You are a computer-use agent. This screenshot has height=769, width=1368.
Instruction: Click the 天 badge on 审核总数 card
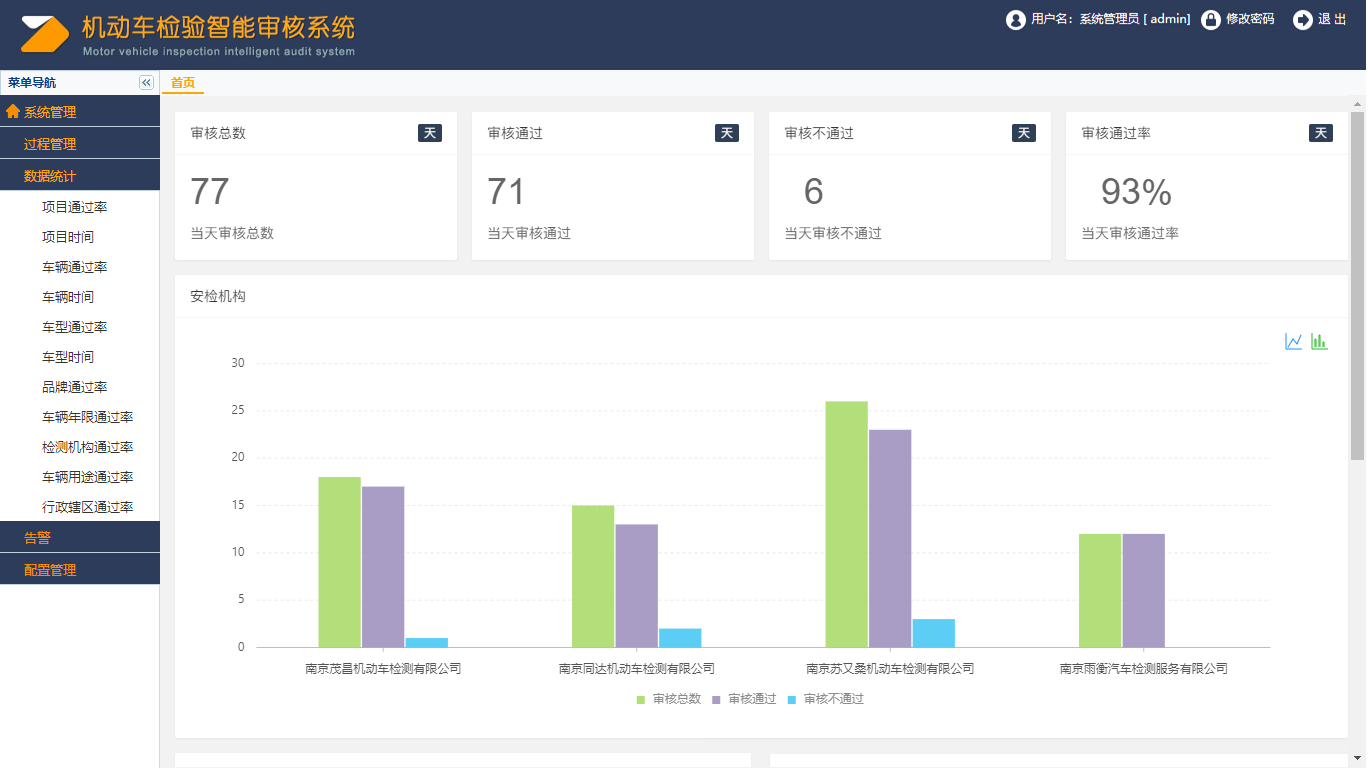click(x=430, y=133)
